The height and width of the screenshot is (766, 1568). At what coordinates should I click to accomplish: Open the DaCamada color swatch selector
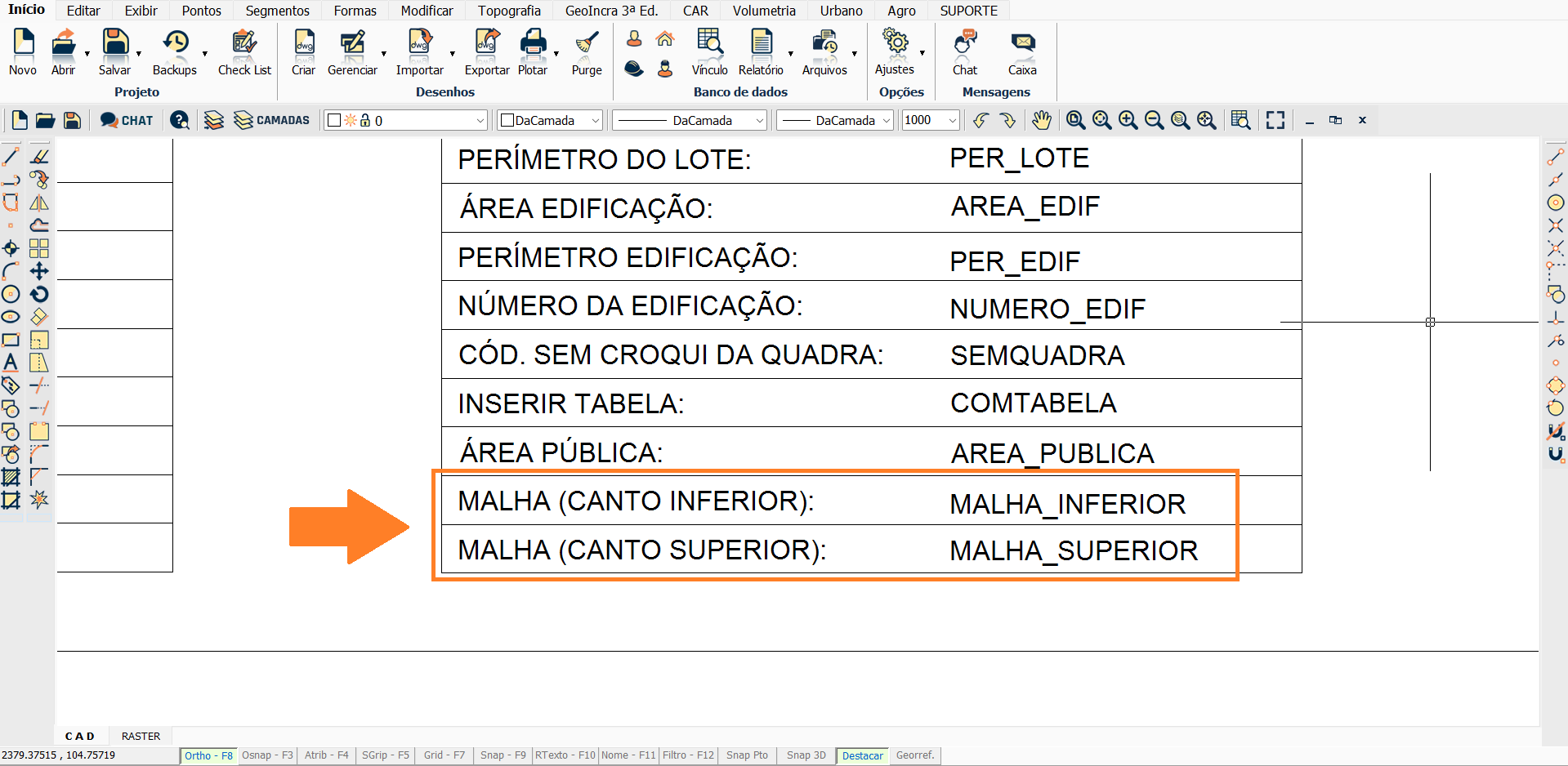click(x=550, y=121)
